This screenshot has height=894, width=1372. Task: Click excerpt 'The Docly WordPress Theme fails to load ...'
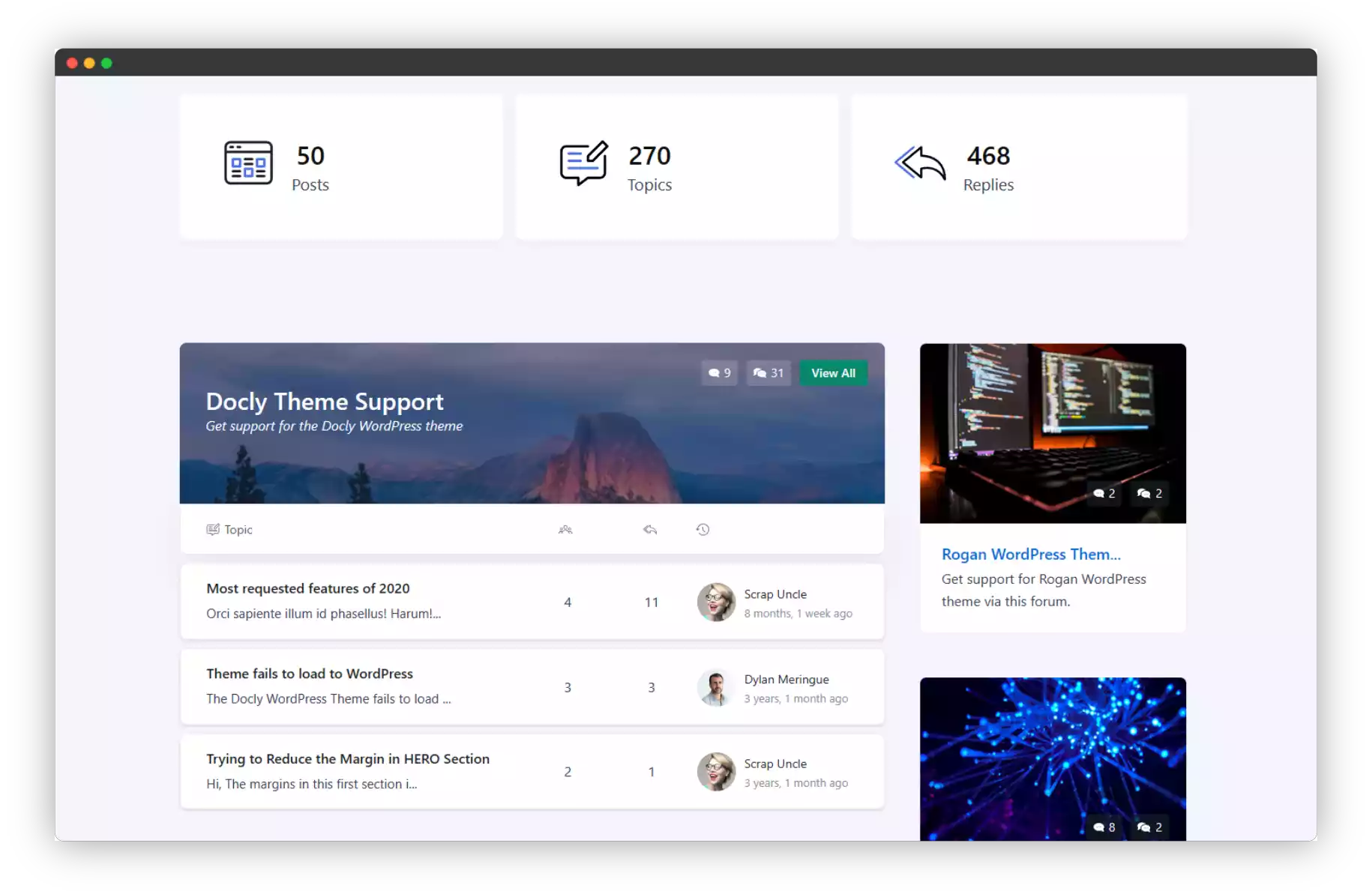click(328, 699)
